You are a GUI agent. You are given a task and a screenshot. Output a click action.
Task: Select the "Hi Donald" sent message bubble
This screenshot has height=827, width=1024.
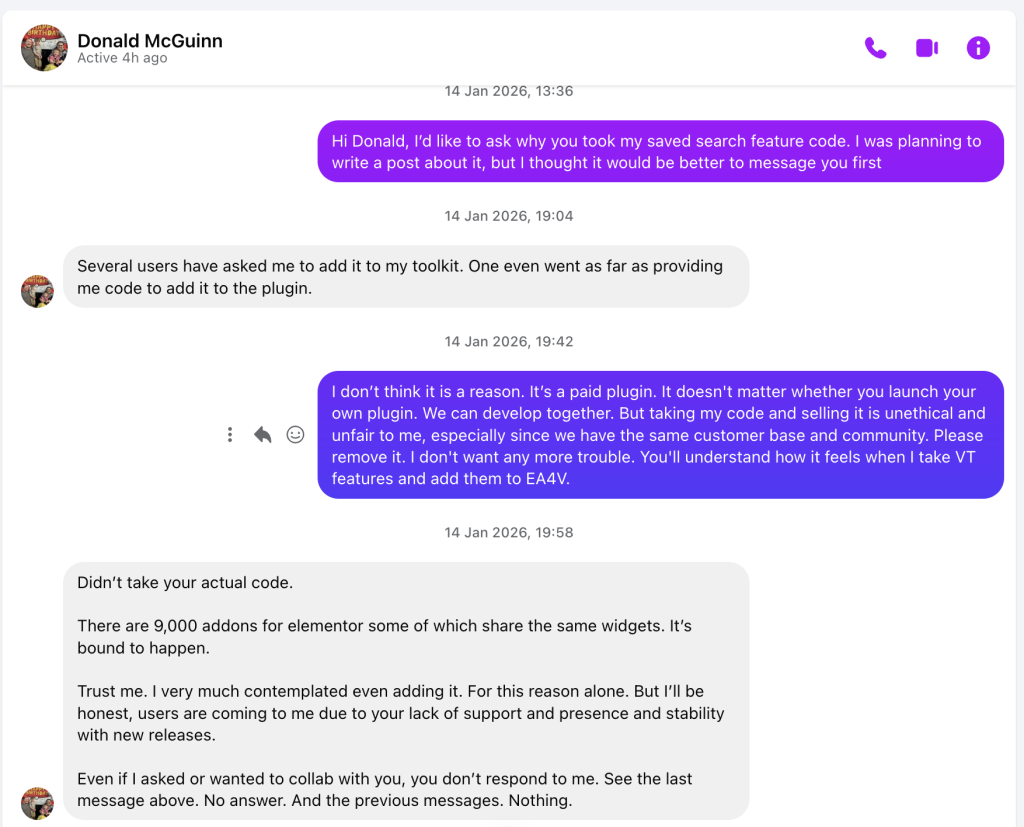coord(660,151)
